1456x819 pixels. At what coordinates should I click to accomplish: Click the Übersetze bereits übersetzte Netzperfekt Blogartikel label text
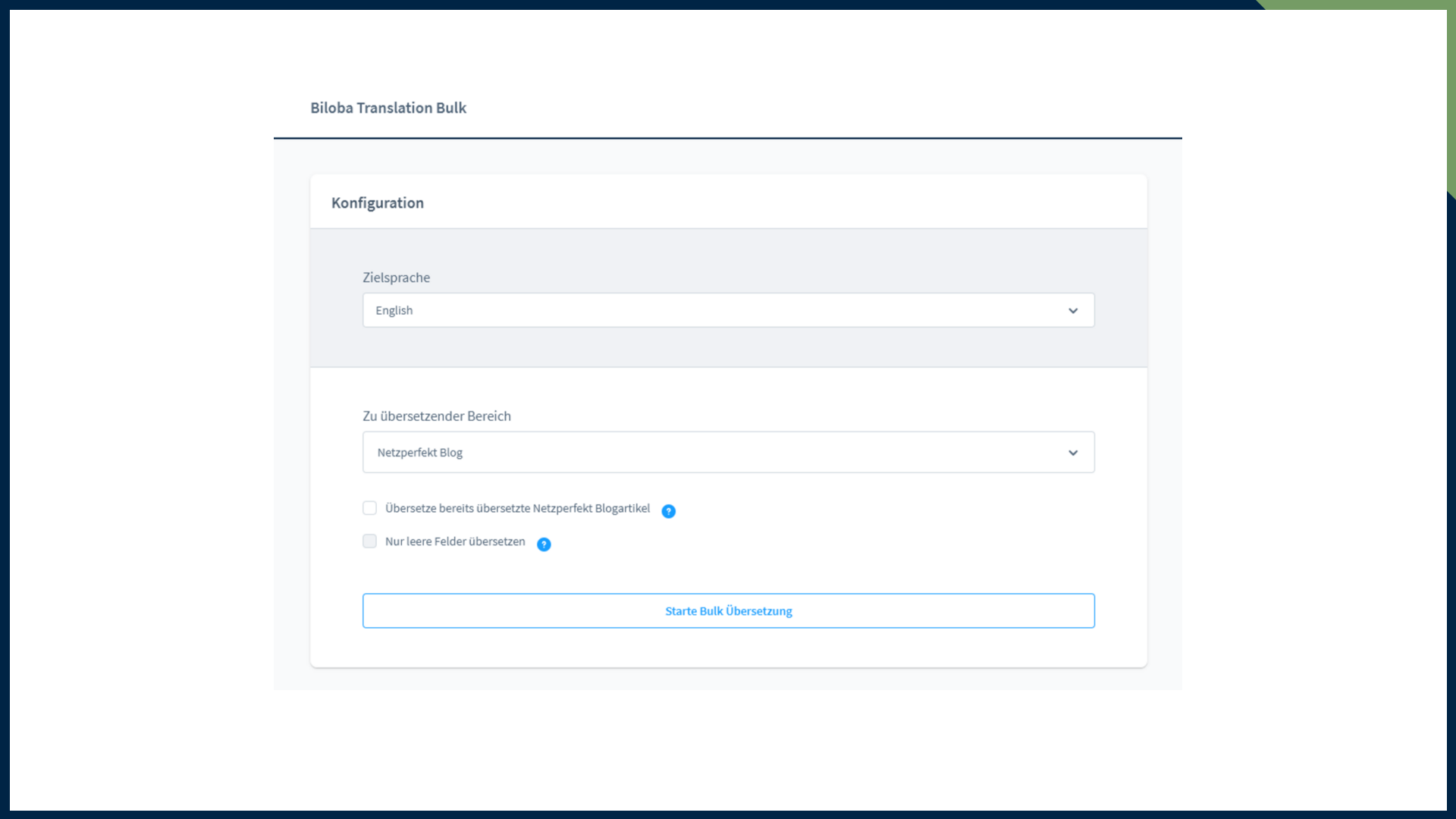coord(517,508)
